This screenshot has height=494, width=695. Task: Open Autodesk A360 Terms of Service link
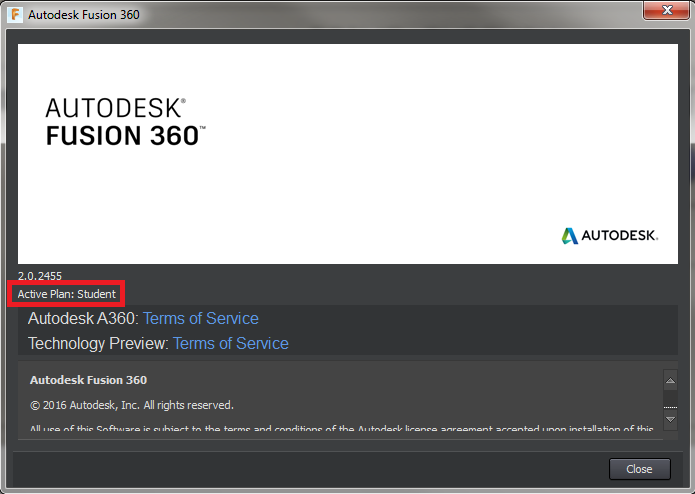click(x=200, y=318)
